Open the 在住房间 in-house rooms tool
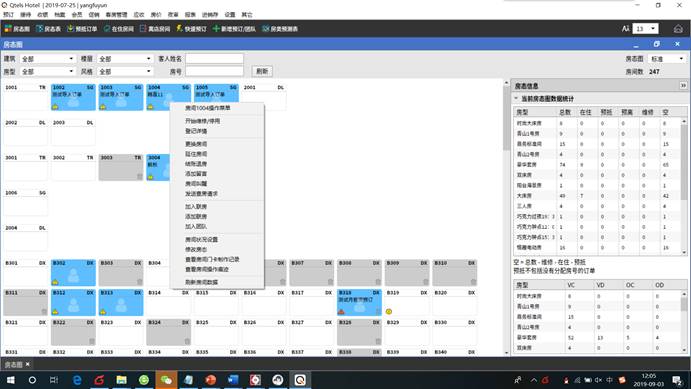Screen dimensions: 691x389 pos(119,29)
